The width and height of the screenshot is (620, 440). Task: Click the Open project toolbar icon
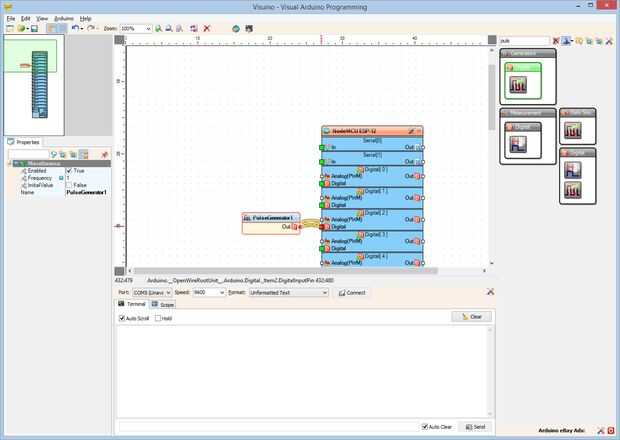click(21, 29)
